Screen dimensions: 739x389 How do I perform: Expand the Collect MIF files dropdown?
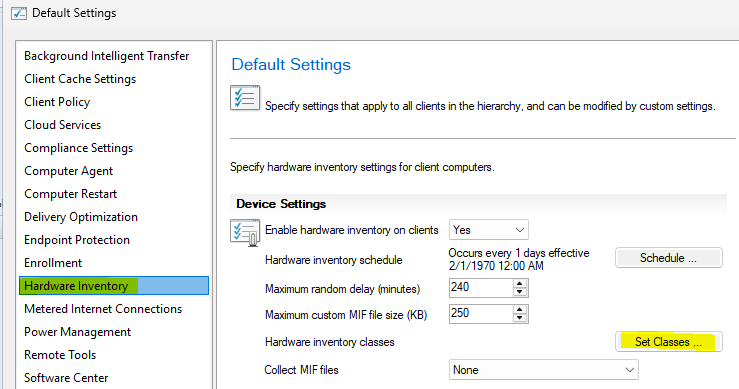(x=544, y=370)
